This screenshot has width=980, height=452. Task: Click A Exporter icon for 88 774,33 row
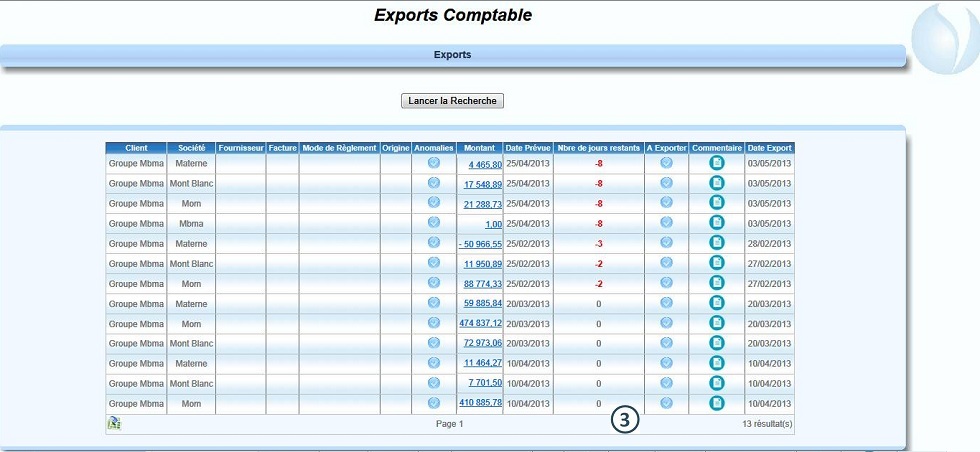coord(666,283)
